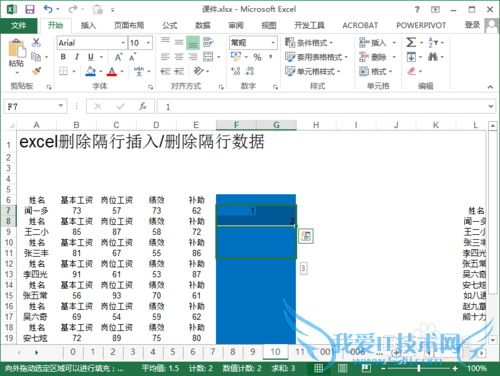Viewport: 500px width, 376px height.
Task: Click the Cut scissors icon
Action: [x=36, y=42]
